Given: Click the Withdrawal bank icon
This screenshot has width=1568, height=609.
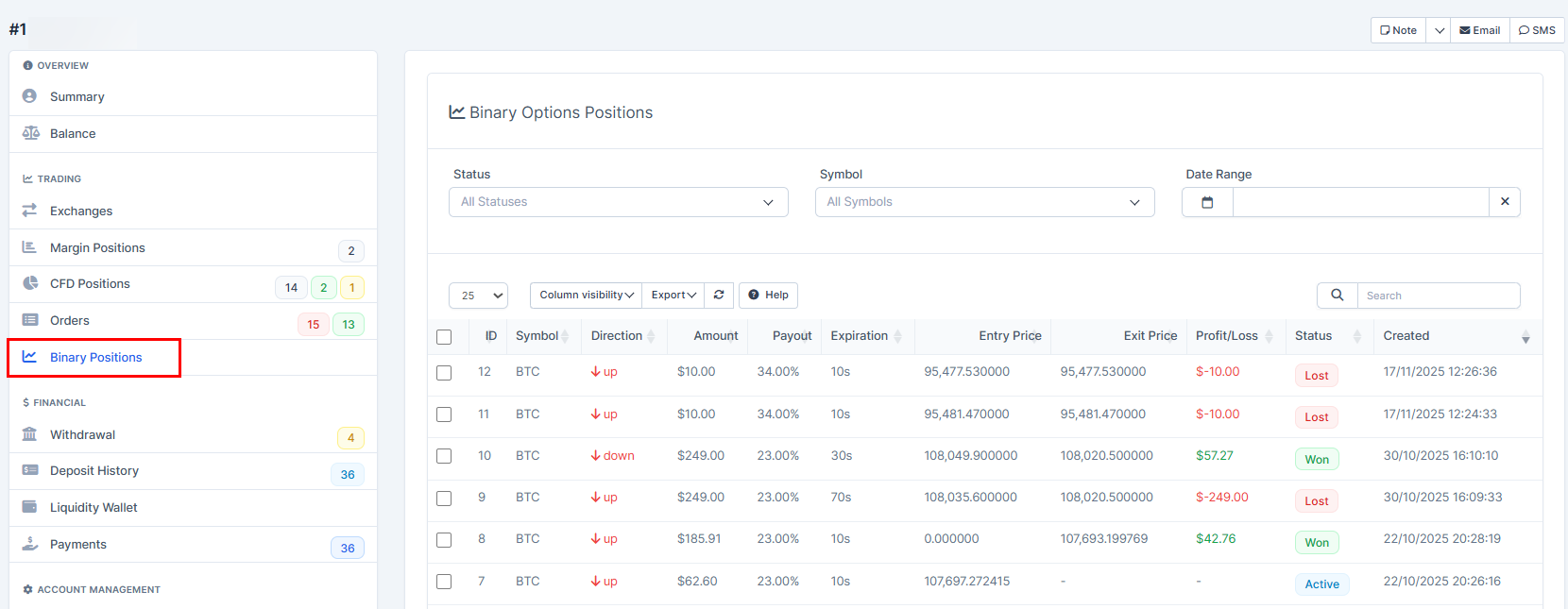Looking at the screenshot, I should tap(30, 434).
